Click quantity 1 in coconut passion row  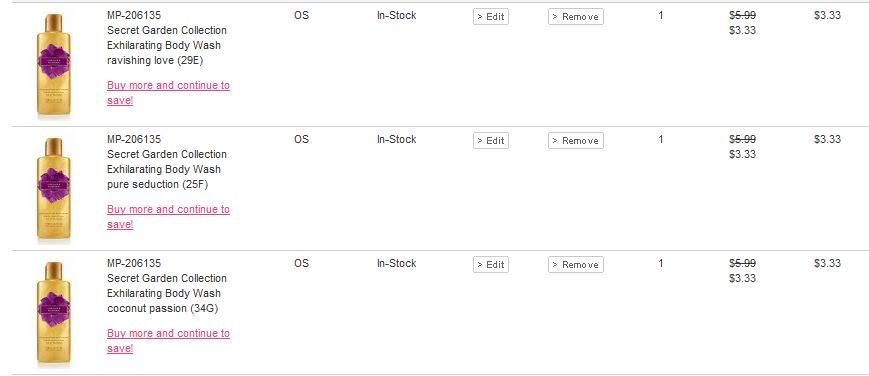point(661,263)
